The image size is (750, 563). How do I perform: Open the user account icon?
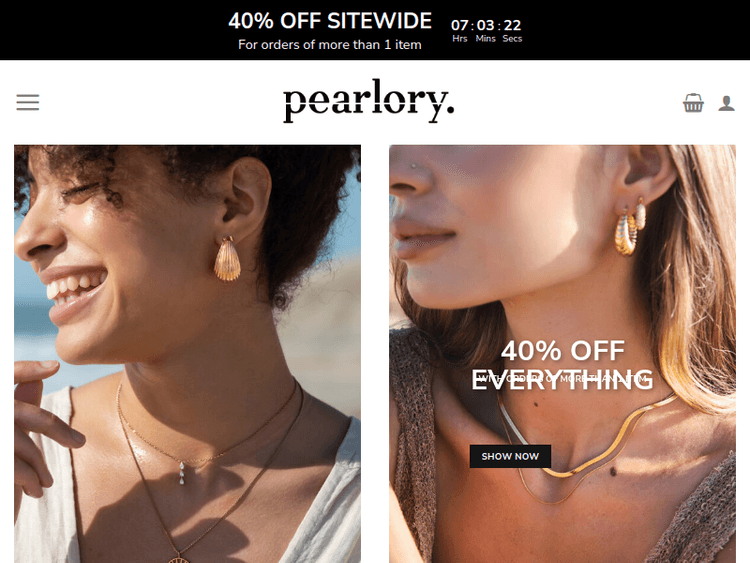coord(726,103)
